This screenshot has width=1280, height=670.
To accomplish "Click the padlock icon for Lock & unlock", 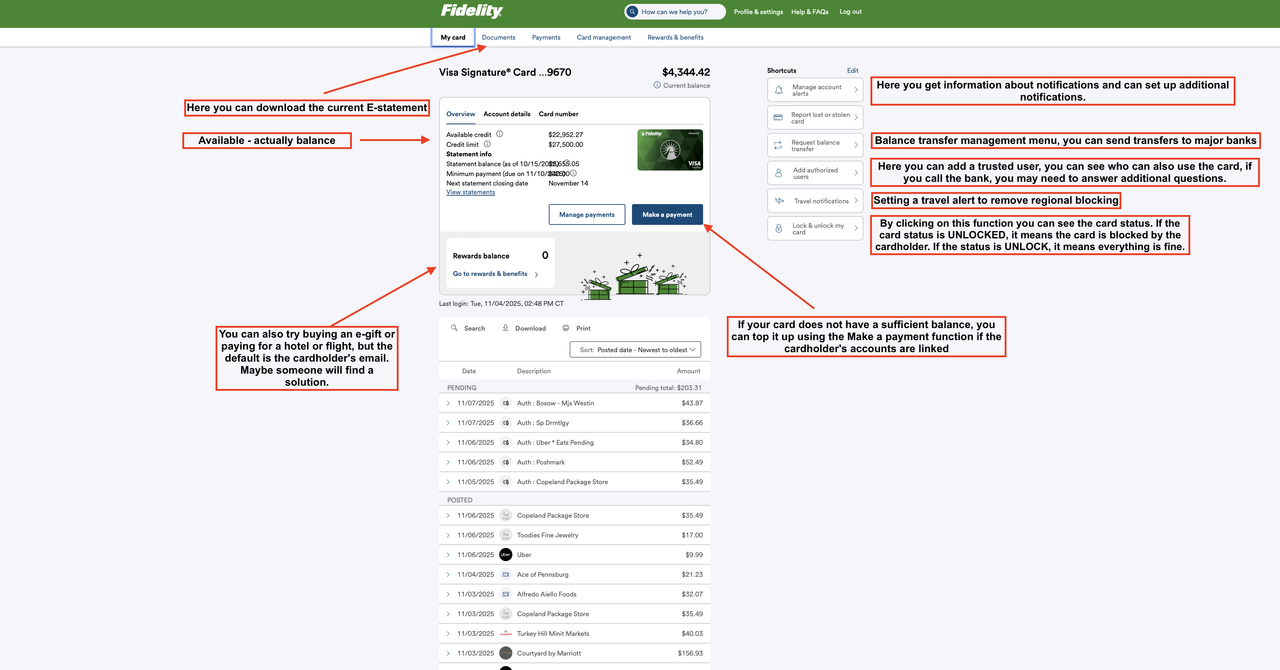I will [779, 229].
